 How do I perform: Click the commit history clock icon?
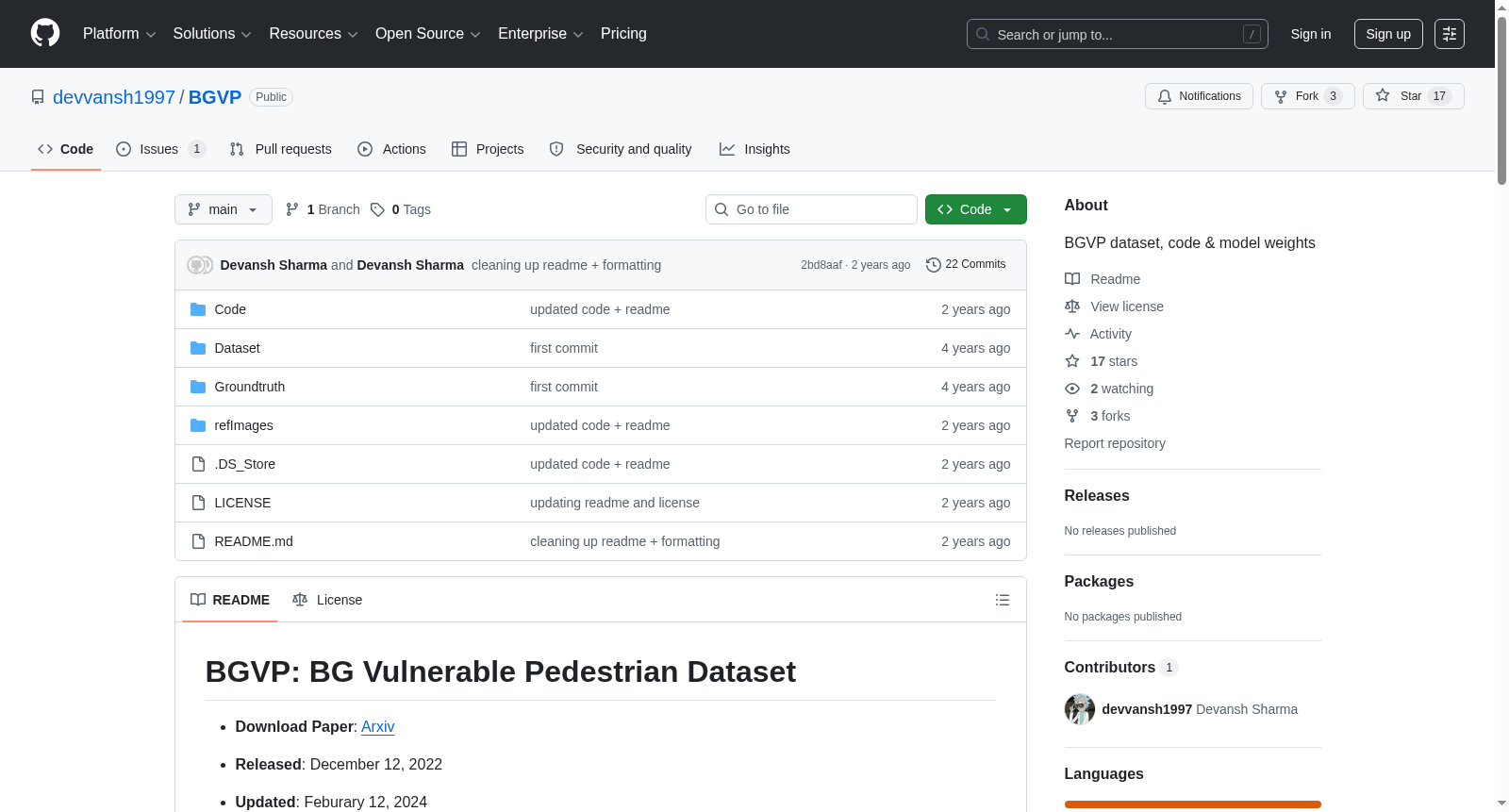[x=934, y=265]
